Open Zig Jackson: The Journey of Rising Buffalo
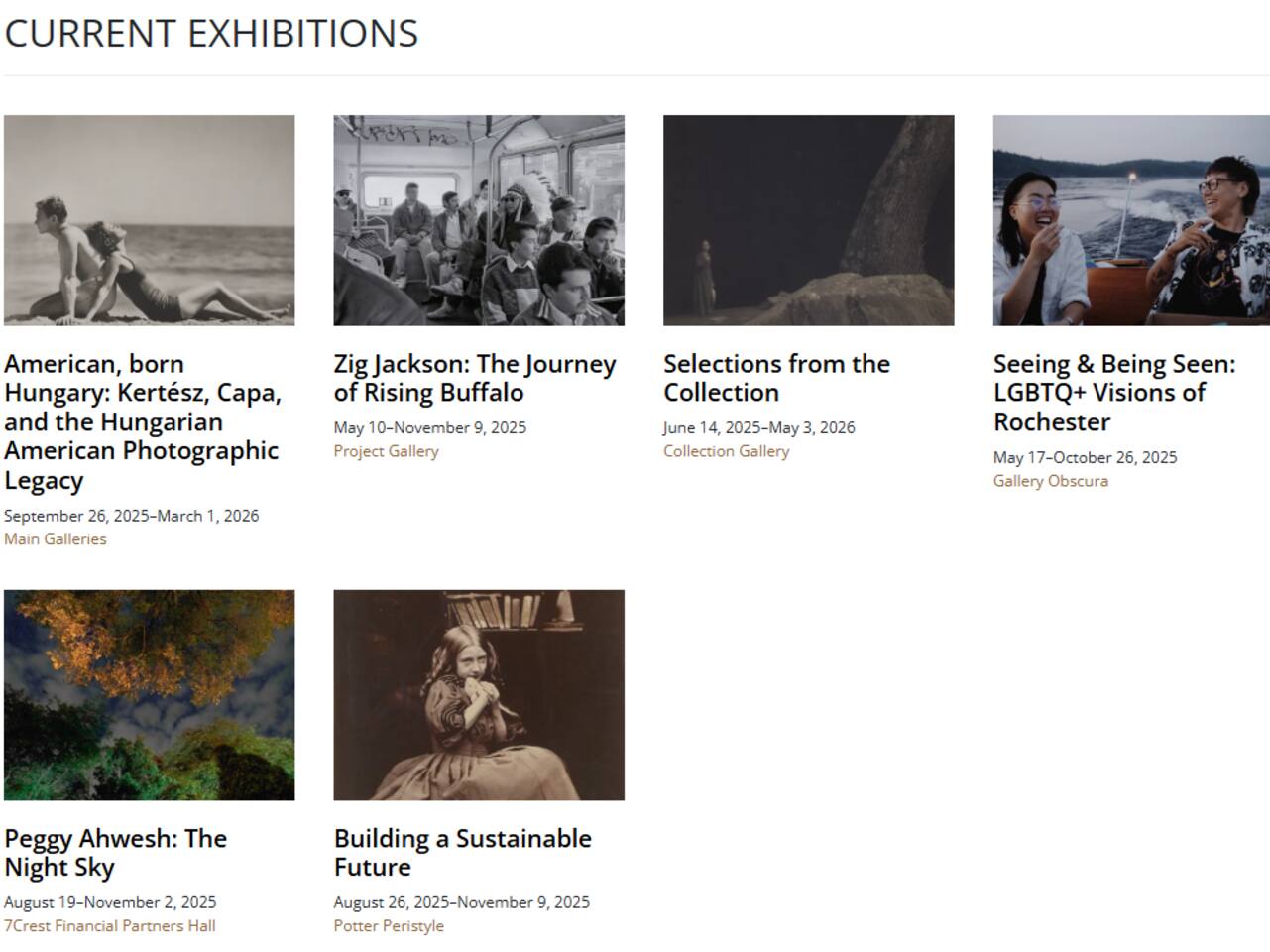The image size is (1270, 952). click(x=474, y=378)
